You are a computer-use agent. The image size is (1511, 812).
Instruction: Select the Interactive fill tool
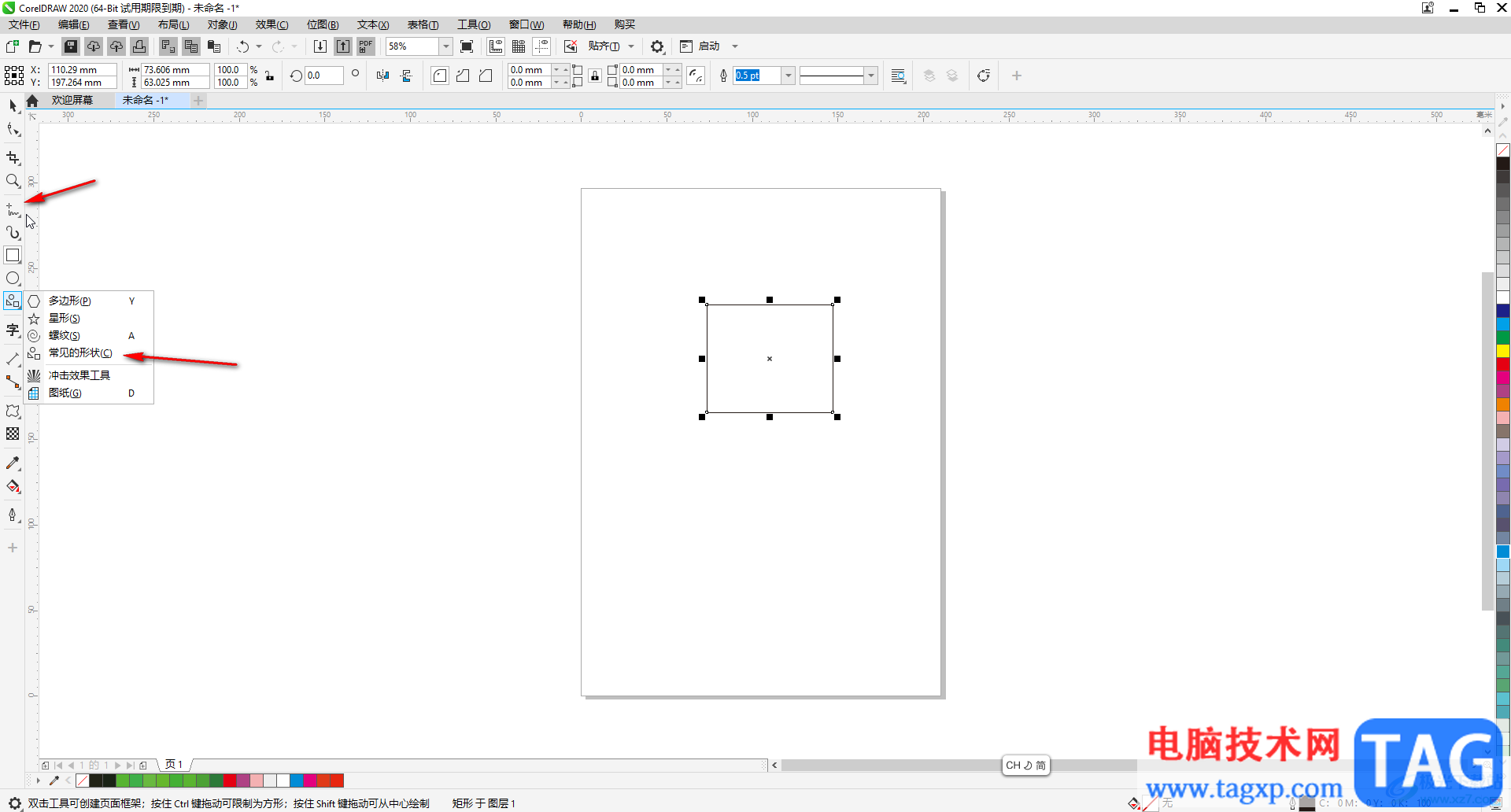(13, 486)
